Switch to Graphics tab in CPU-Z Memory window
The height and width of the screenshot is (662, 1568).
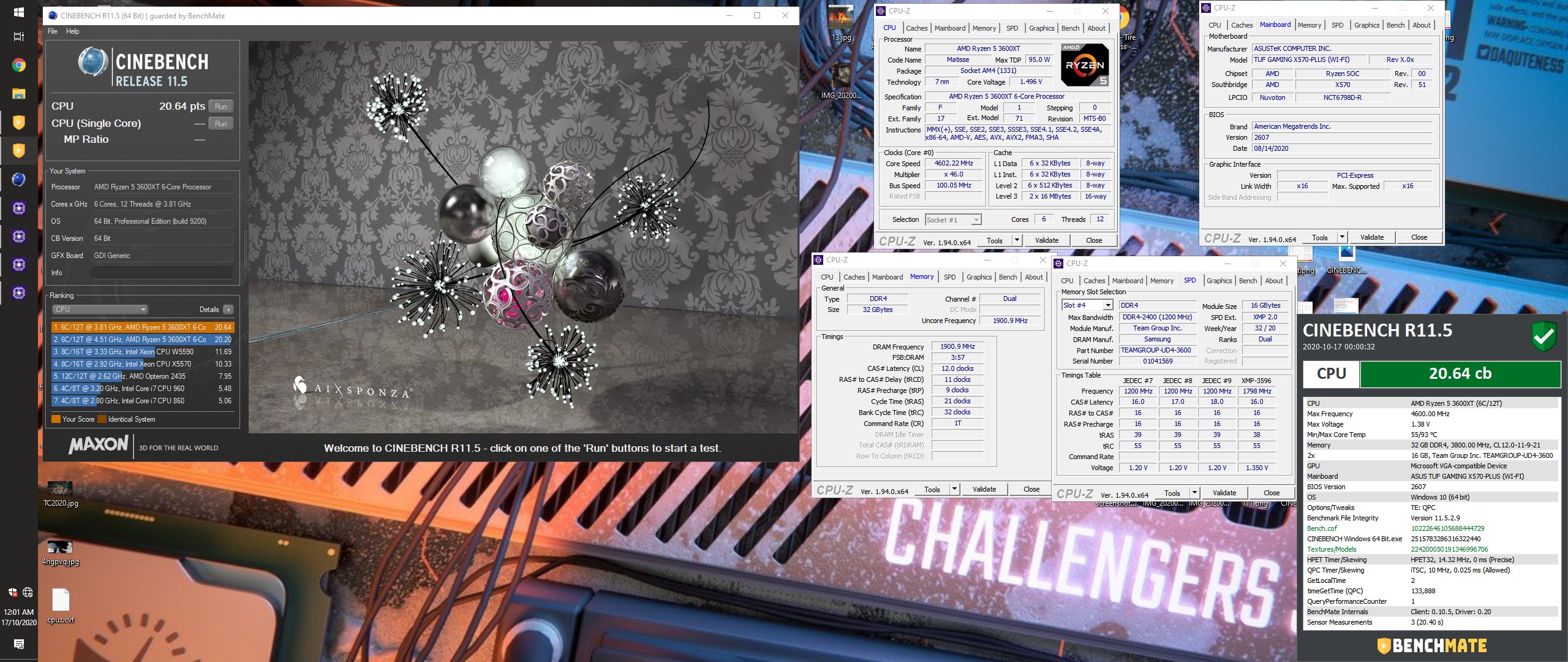point(979,277)
